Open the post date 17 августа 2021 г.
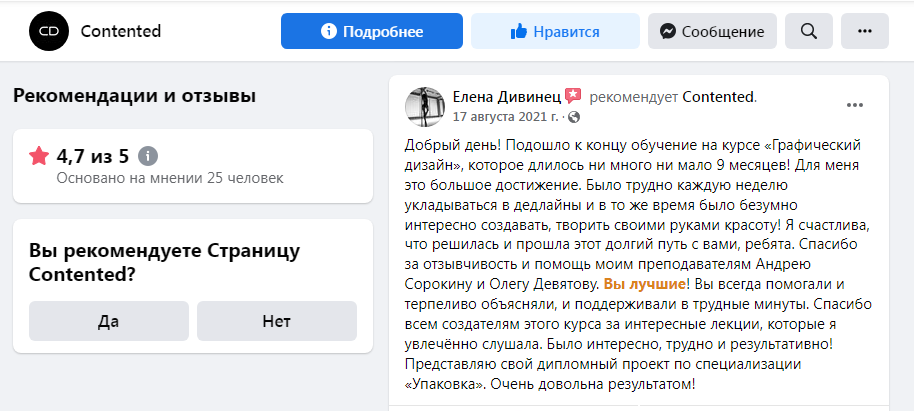 pyautogui.click(x=508, y=117)
